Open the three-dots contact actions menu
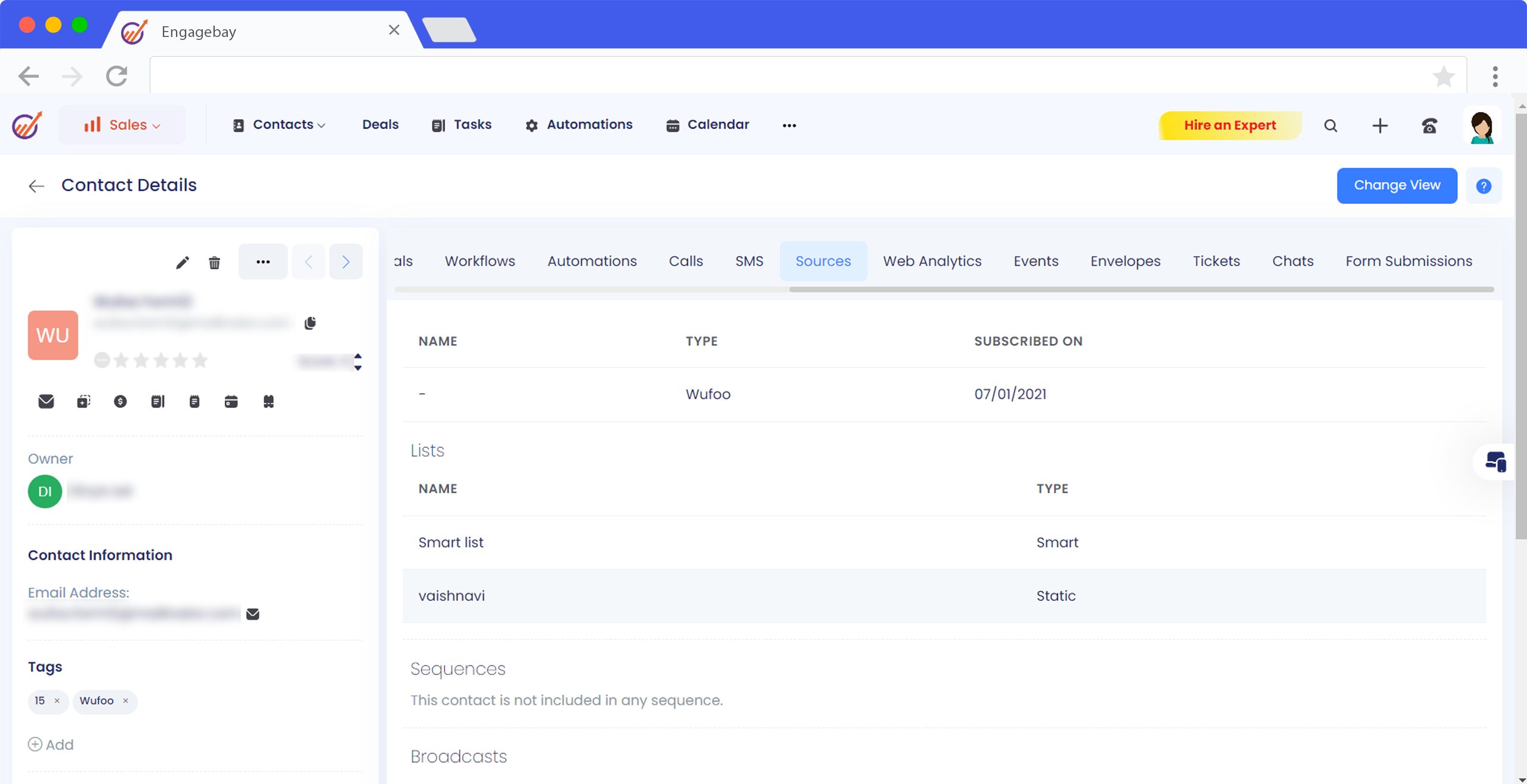Image resolution: width=1527 pixels, height=784 pixels. tap(263, 262)
